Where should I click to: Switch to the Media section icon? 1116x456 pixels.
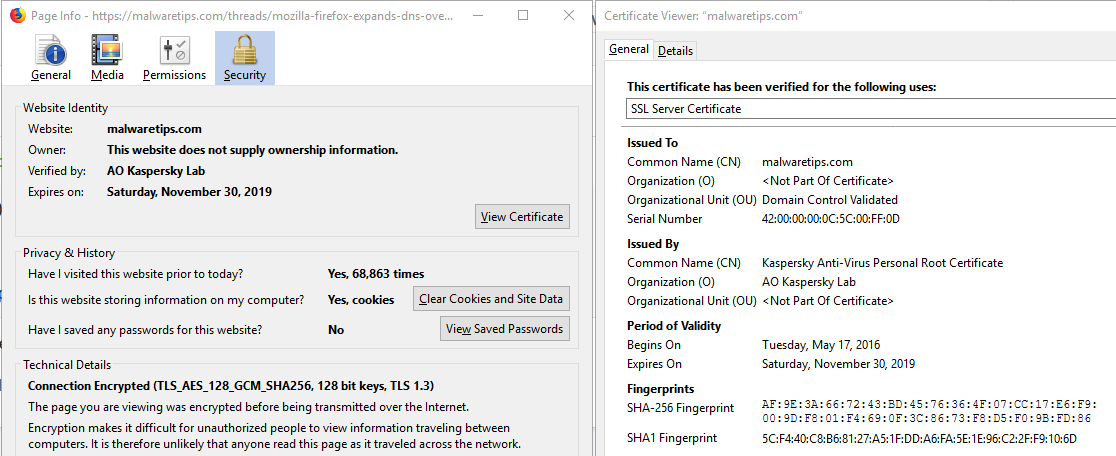point(107,58)
